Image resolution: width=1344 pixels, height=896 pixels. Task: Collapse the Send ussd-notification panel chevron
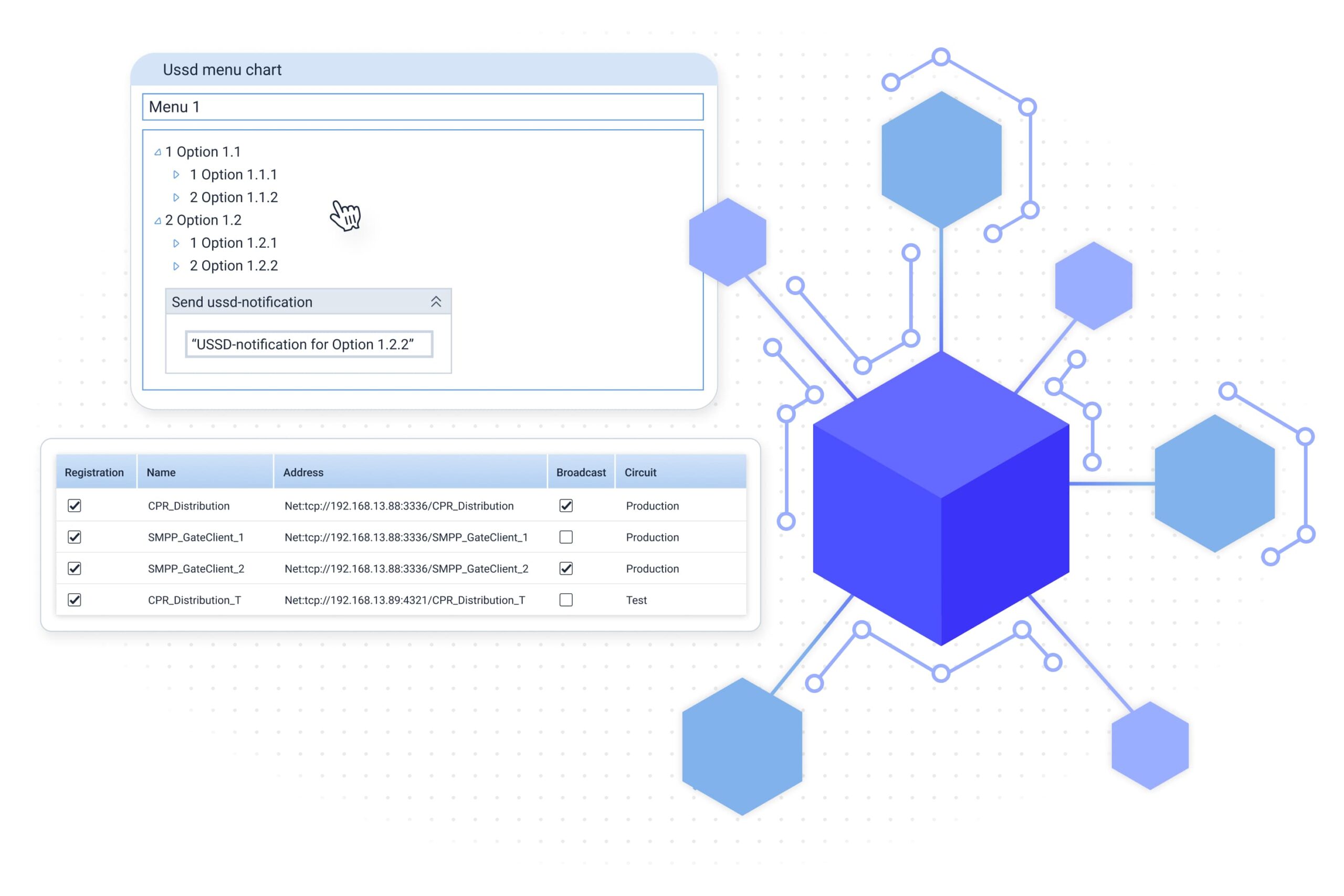[435, 302]
